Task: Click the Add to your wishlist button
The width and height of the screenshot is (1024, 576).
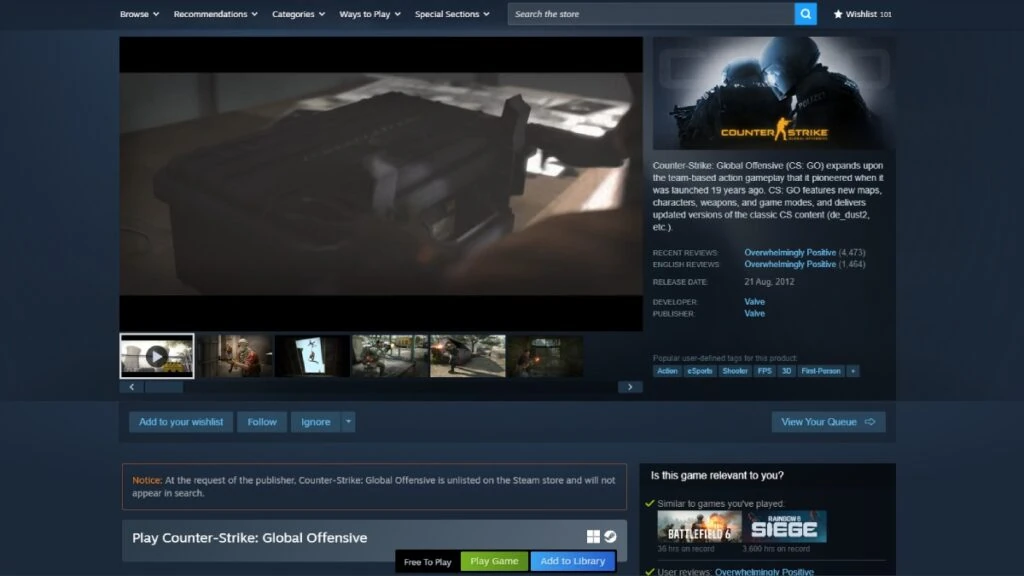Action: pos(180,422)
